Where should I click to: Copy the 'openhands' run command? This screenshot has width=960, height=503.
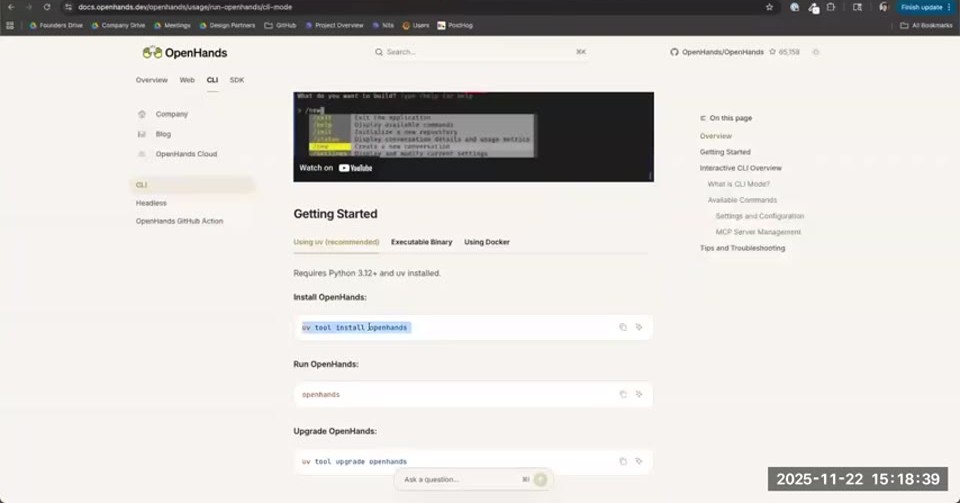[623, 395]
